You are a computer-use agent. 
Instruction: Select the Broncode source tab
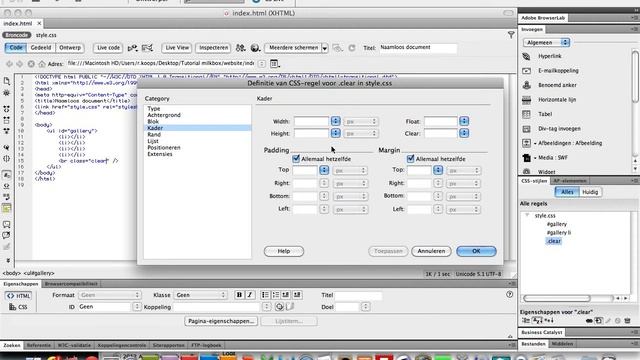pyautogui.click(x=17, y=35)
